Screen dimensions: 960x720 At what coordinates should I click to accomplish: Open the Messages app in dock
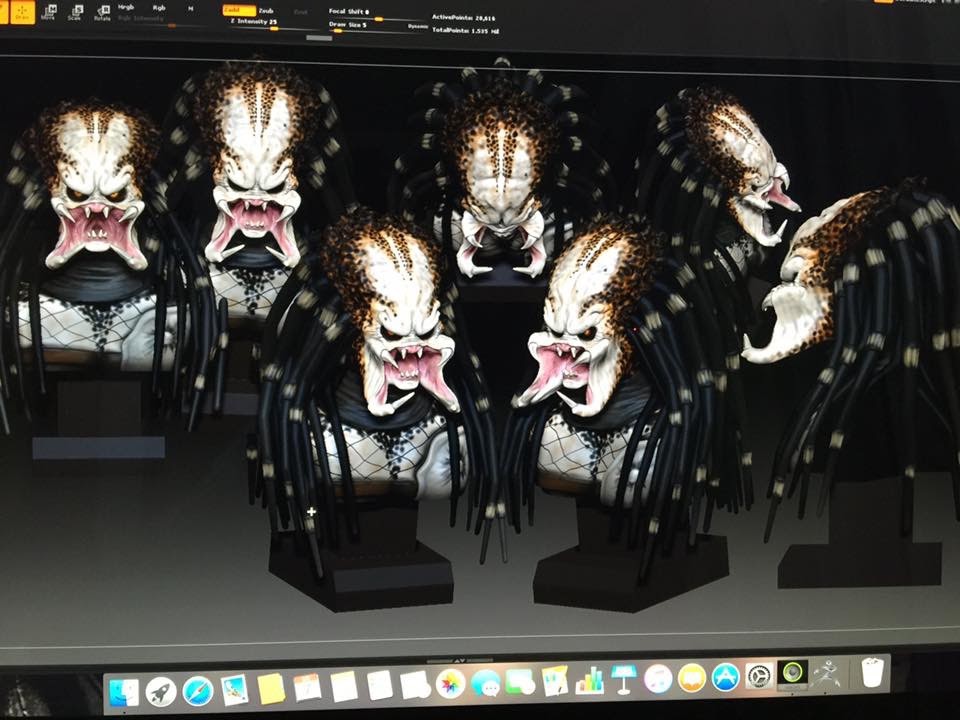(x=487, y=682)
